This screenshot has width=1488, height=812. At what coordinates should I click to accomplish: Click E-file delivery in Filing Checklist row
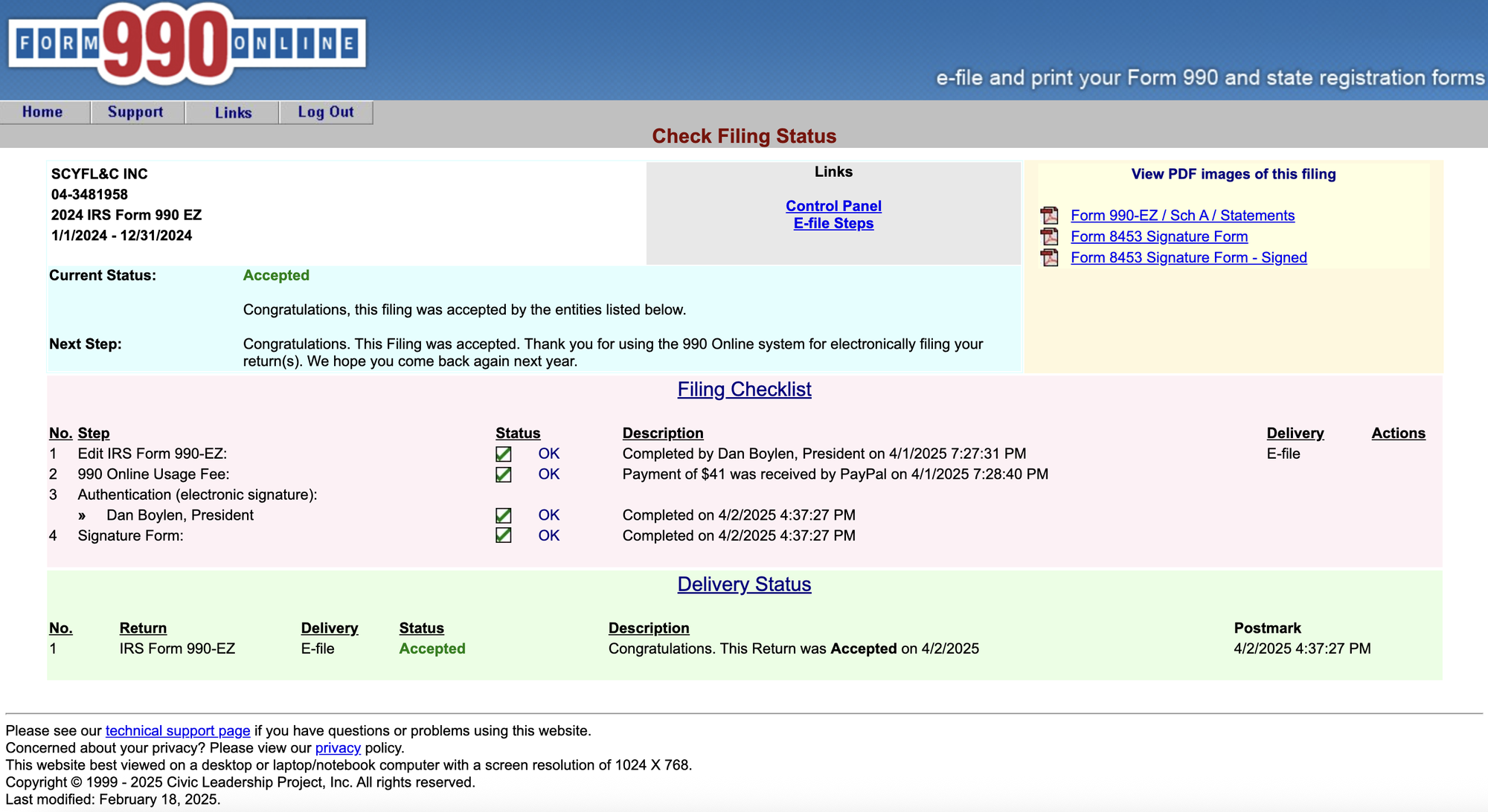tap(1283, 454)
